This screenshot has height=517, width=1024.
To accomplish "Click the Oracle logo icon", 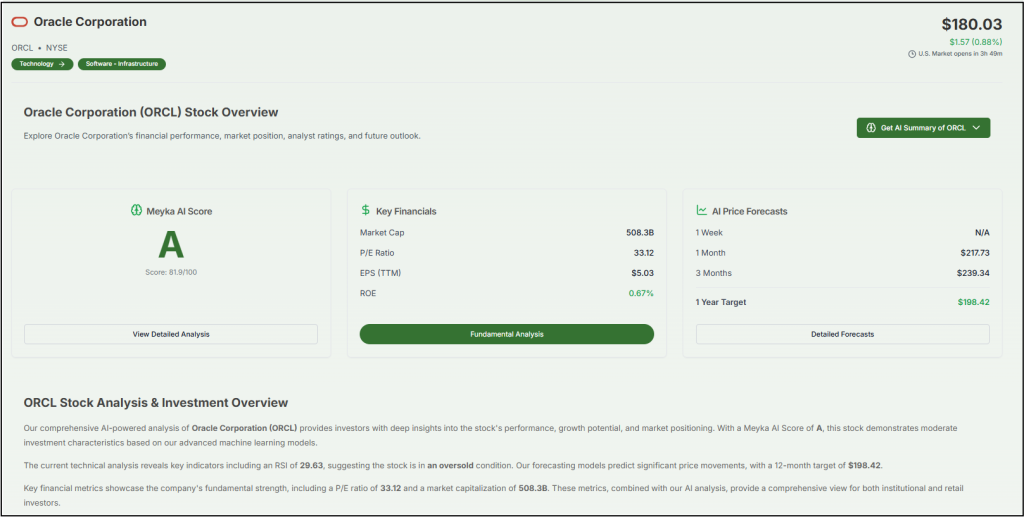I will [20, 22].
